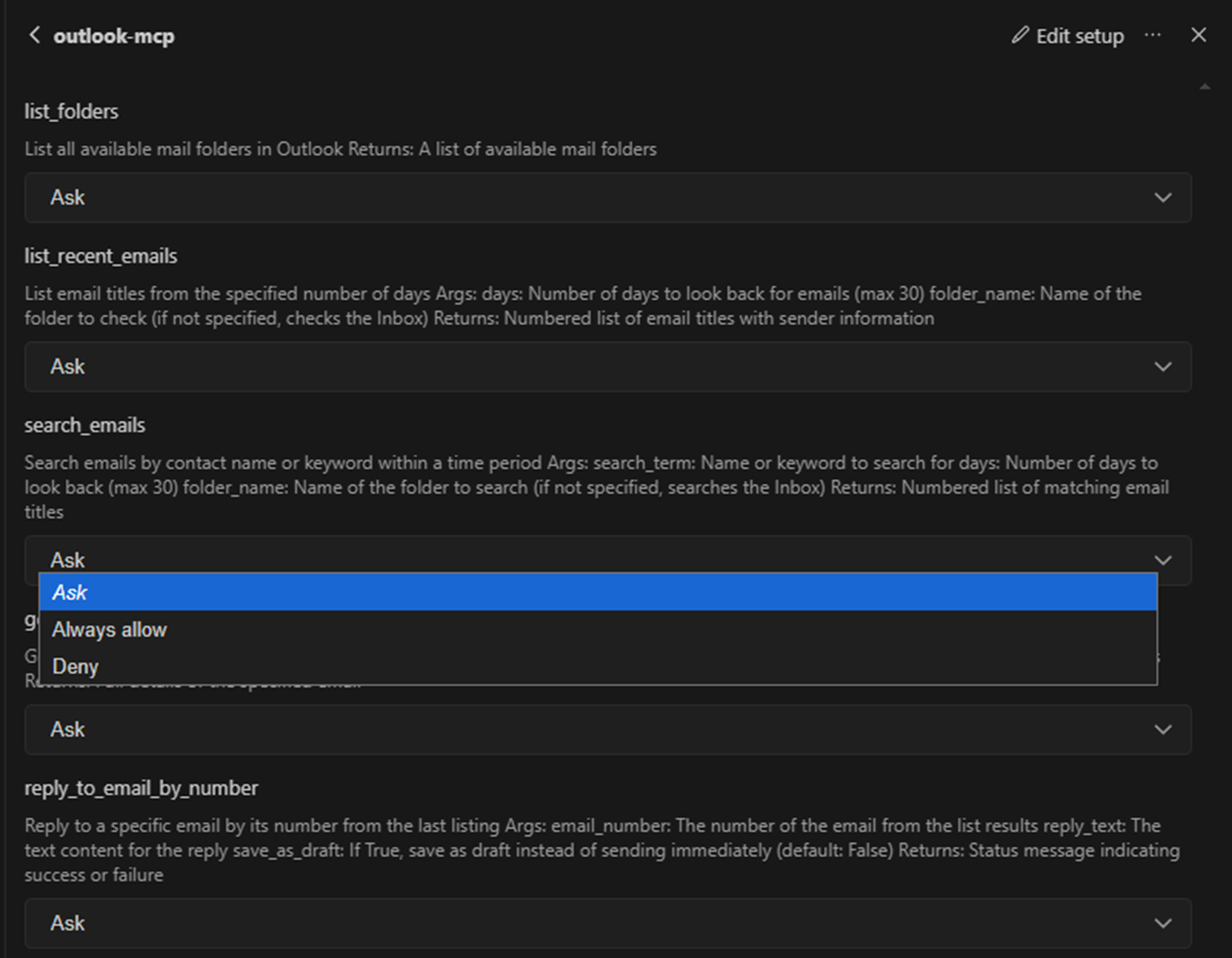Screen dimensions: 1232x958
Task: Click the search_emails dropdown chevron arrow
Action: click(1163, 560)
